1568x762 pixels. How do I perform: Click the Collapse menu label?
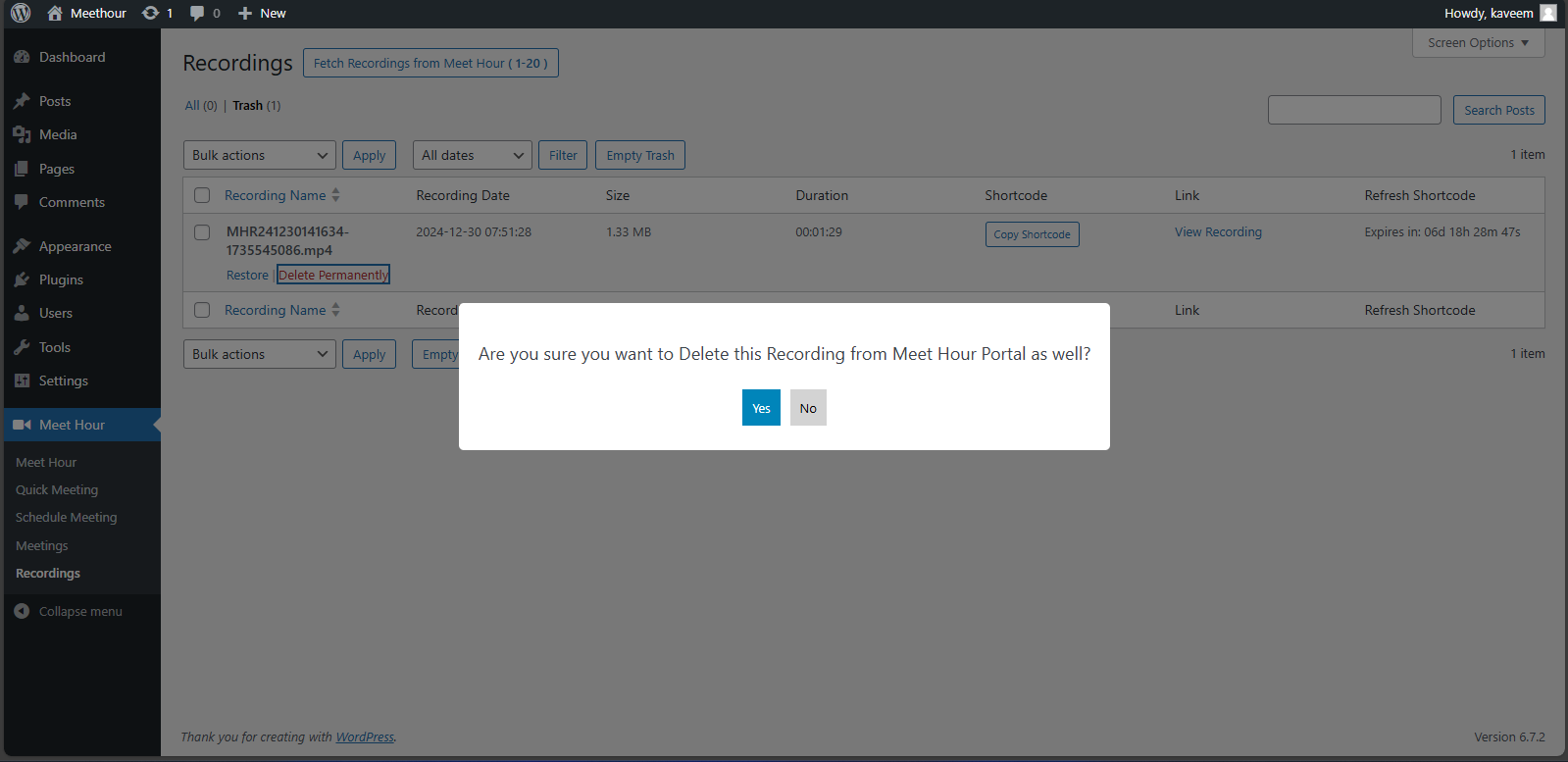pos(80,611)
